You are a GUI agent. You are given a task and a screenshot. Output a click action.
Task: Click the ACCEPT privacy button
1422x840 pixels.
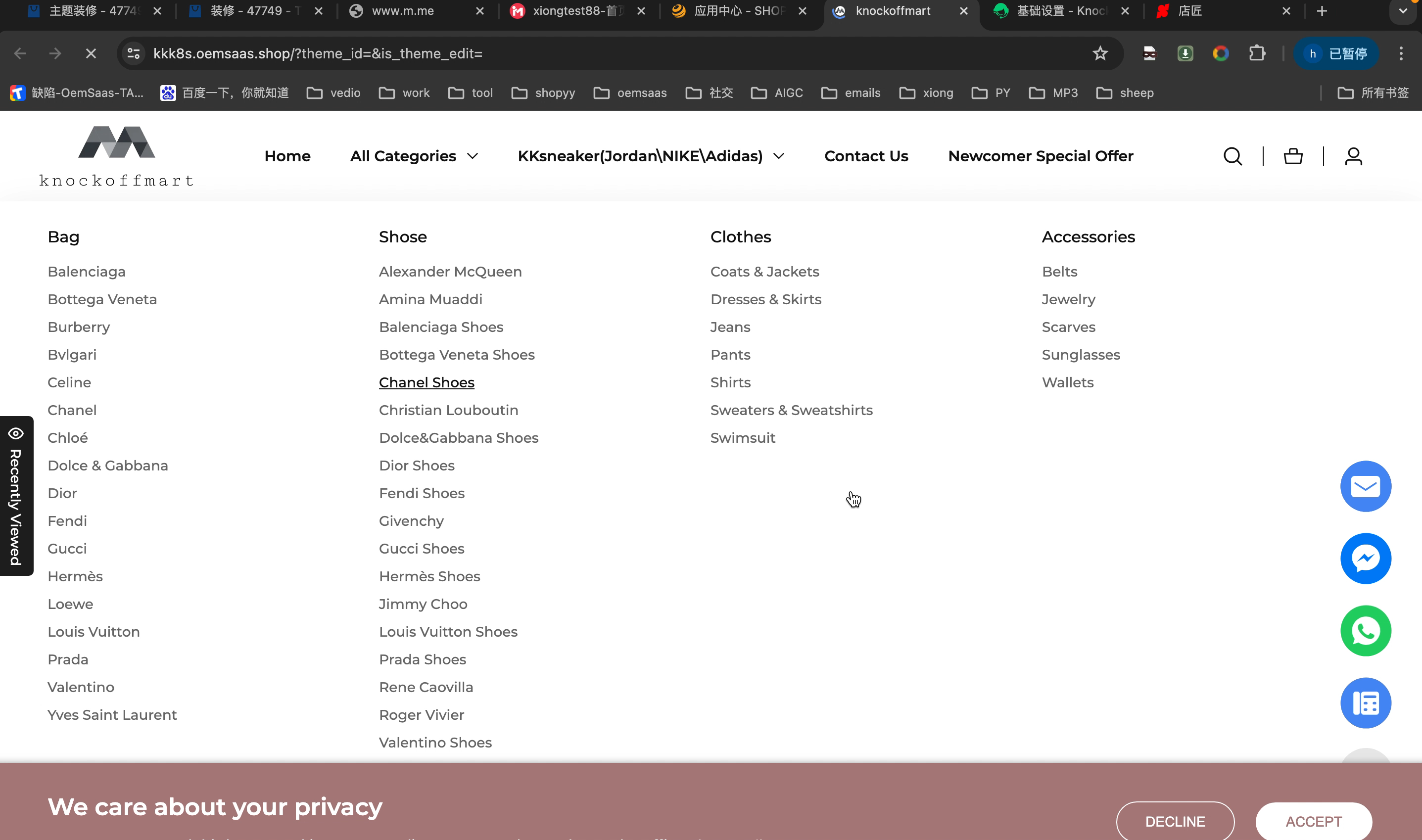[1313, 821]
